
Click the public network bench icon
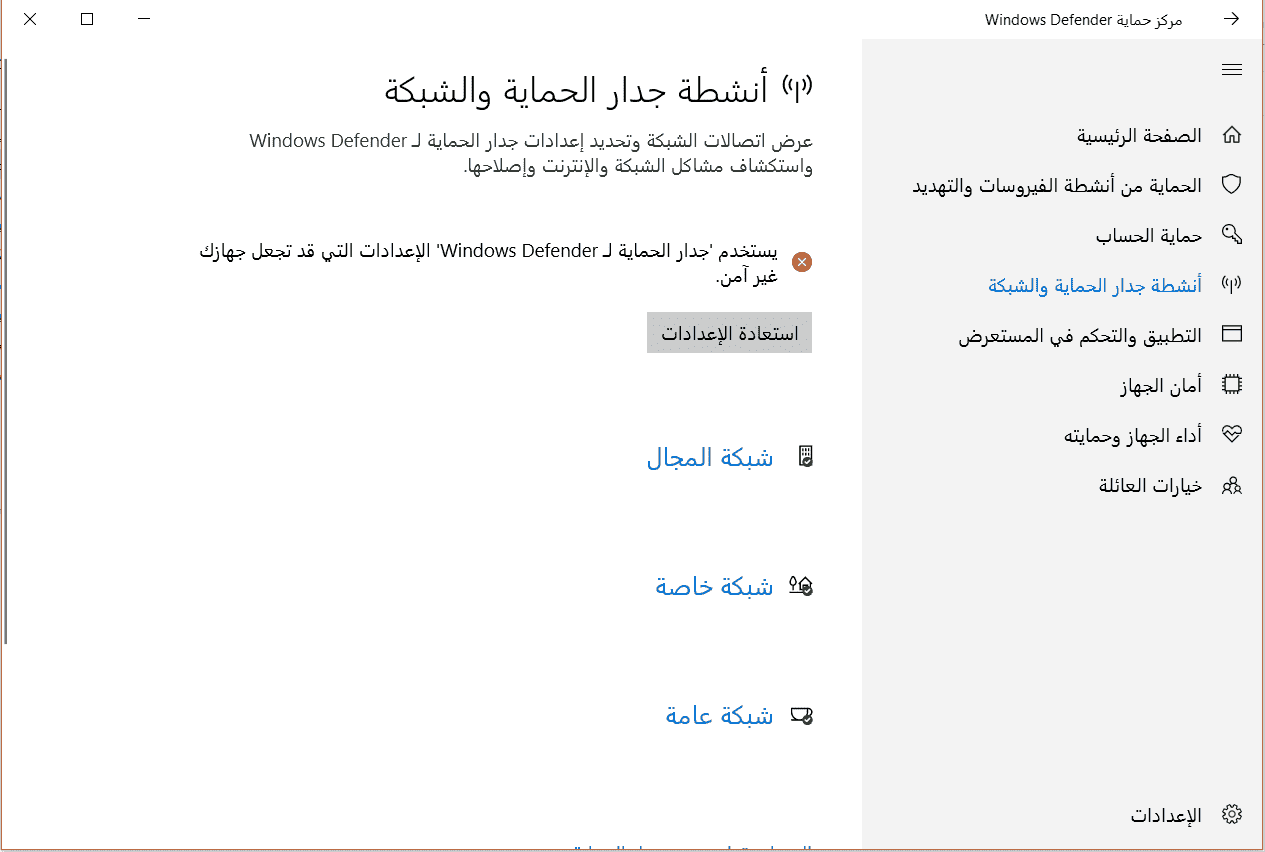[802, 716]
